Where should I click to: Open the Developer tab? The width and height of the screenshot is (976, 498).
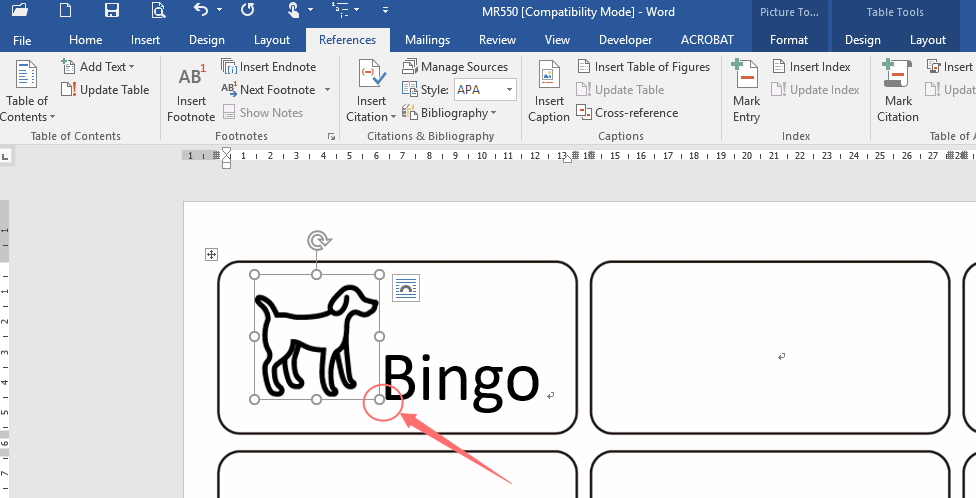point(625,40)
